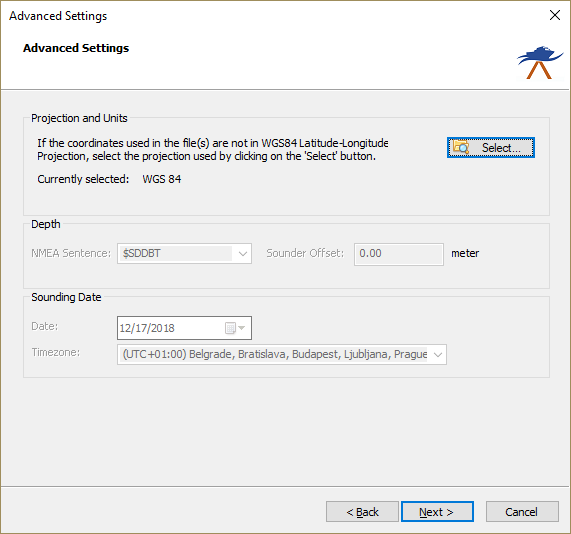Expand the Timezone chevron arrow
Image resolution: width=571 pixels, height=534 pixels.
coord(438,354)
